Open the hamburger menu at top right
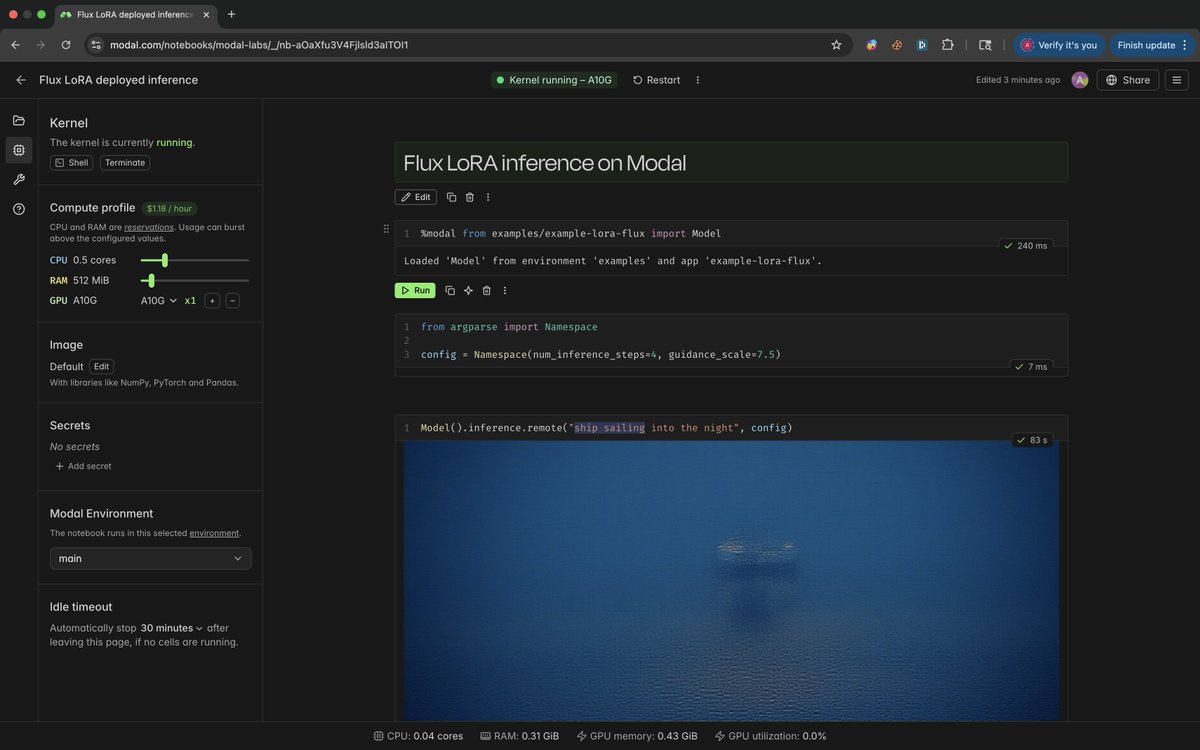The width and height of the screenshot is (1200, 750). (x=1176, y=80)
